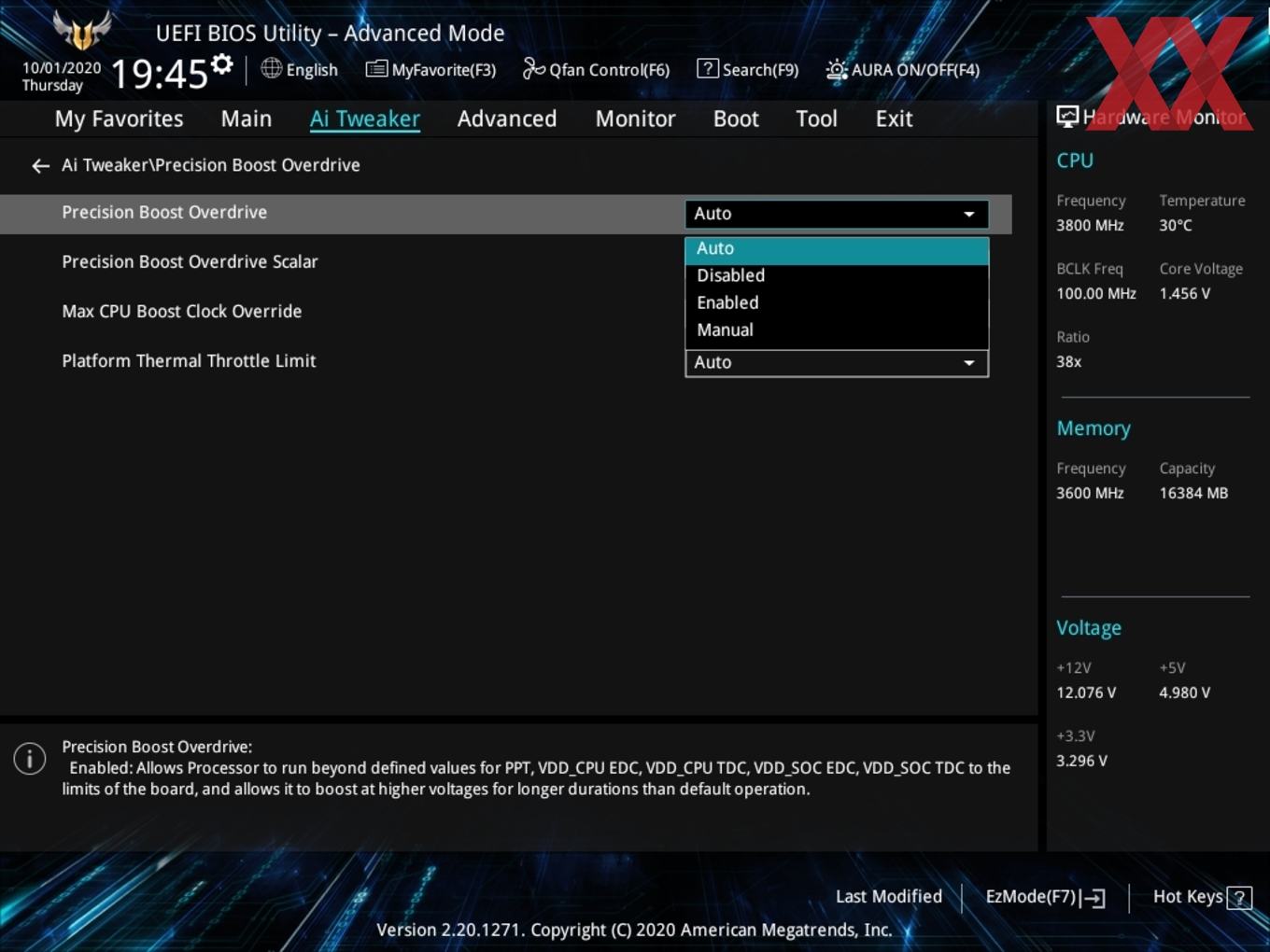This screenshot has width=1270, height=952.
Task: Click Last Modified button
Action: coord(889,897)
